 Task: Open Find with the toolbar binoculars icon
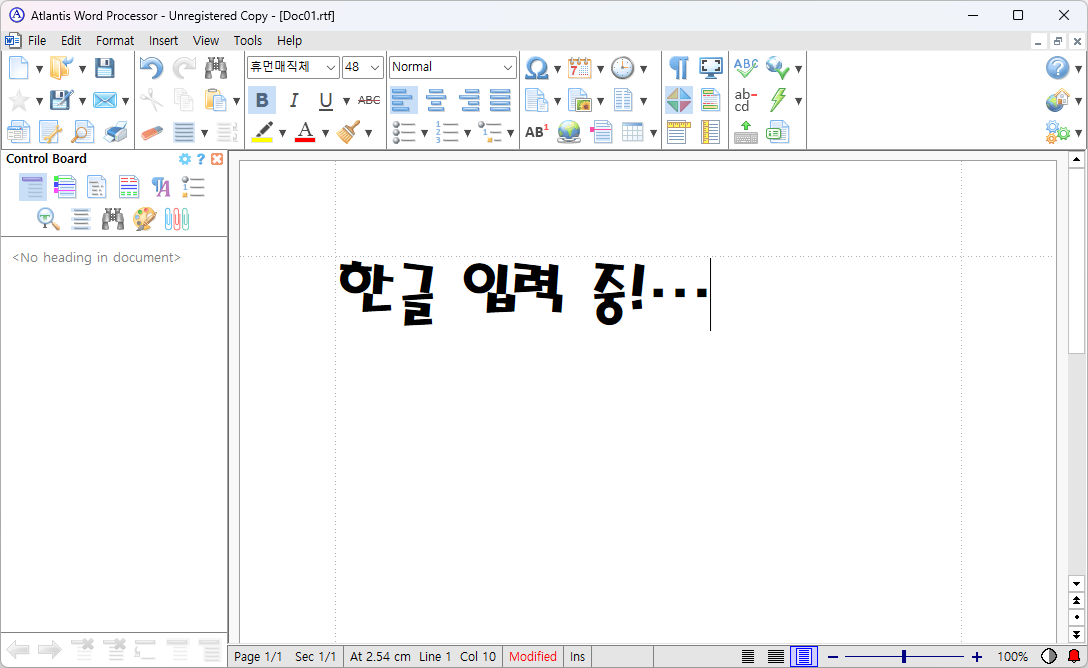(216, 68)
